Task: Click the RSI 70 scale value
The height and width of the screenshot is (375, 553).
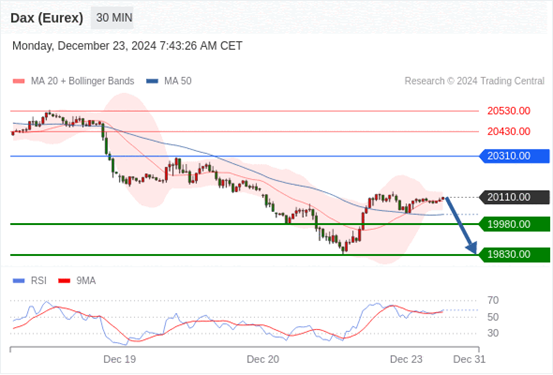Action: click(x=493, y=301)
